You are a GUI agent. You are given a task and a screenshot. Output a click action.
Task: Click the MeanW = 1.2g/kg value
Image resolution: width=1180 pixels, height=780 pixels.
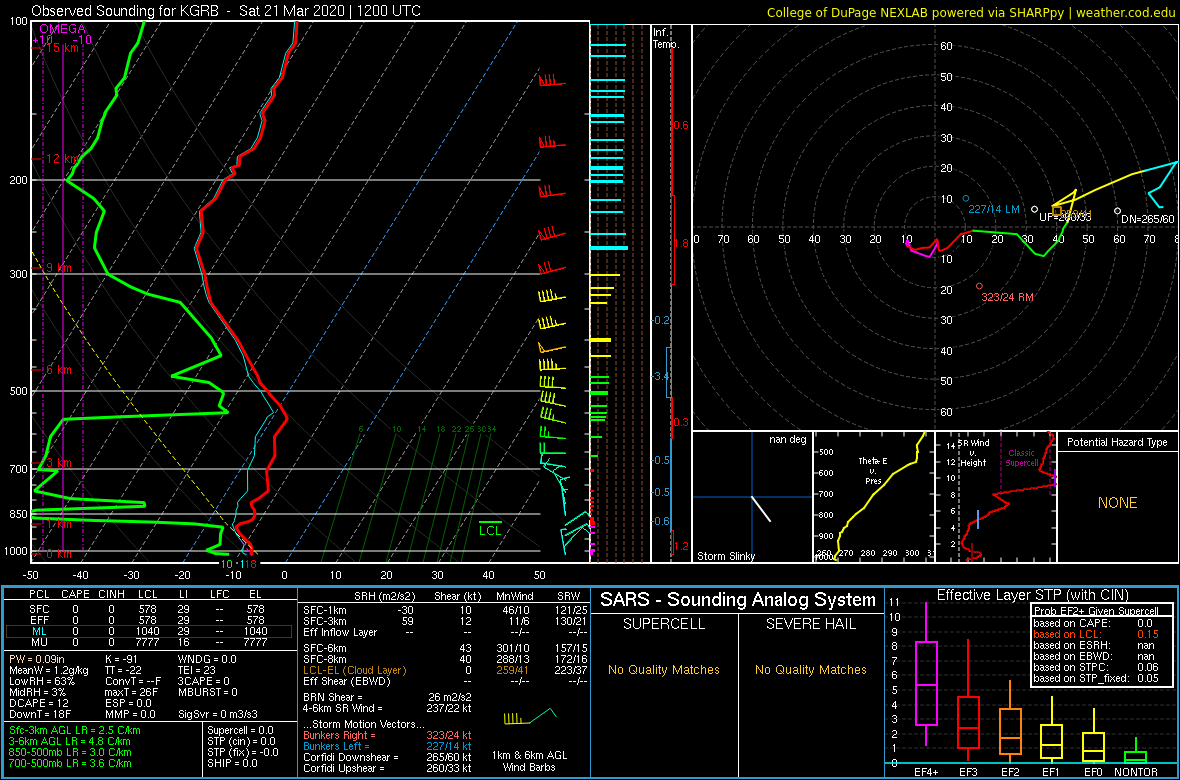pyautogui.click(x=50, y=669)
